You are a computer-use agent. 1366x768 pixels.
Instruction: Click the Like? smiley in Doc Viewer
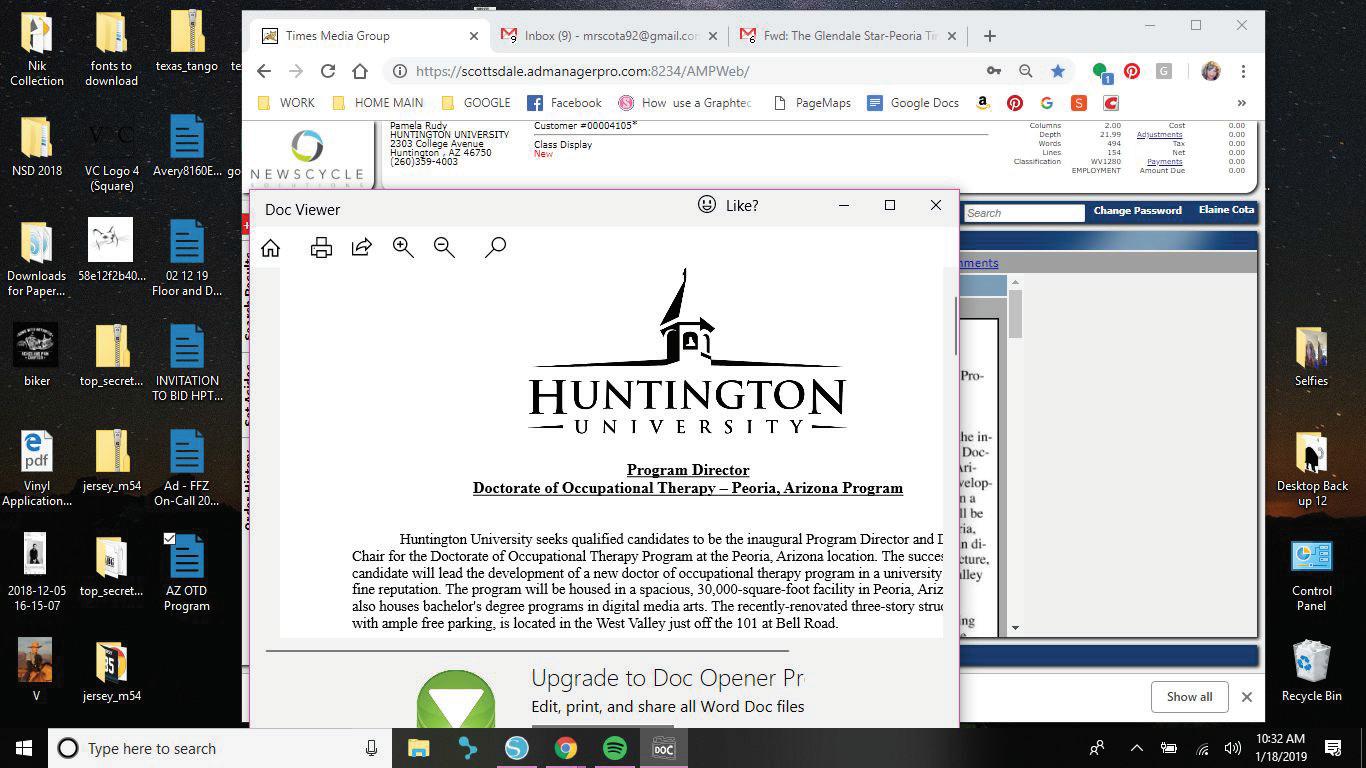(x=707, y=205)
